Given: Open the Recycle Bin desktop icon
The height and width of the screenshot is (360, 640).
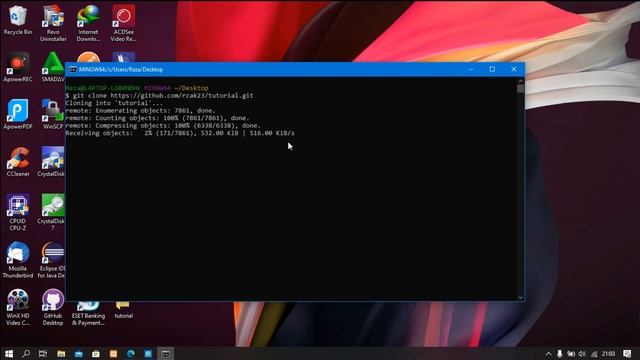Looking at the screenshot, I should click(x=18, y=20).
